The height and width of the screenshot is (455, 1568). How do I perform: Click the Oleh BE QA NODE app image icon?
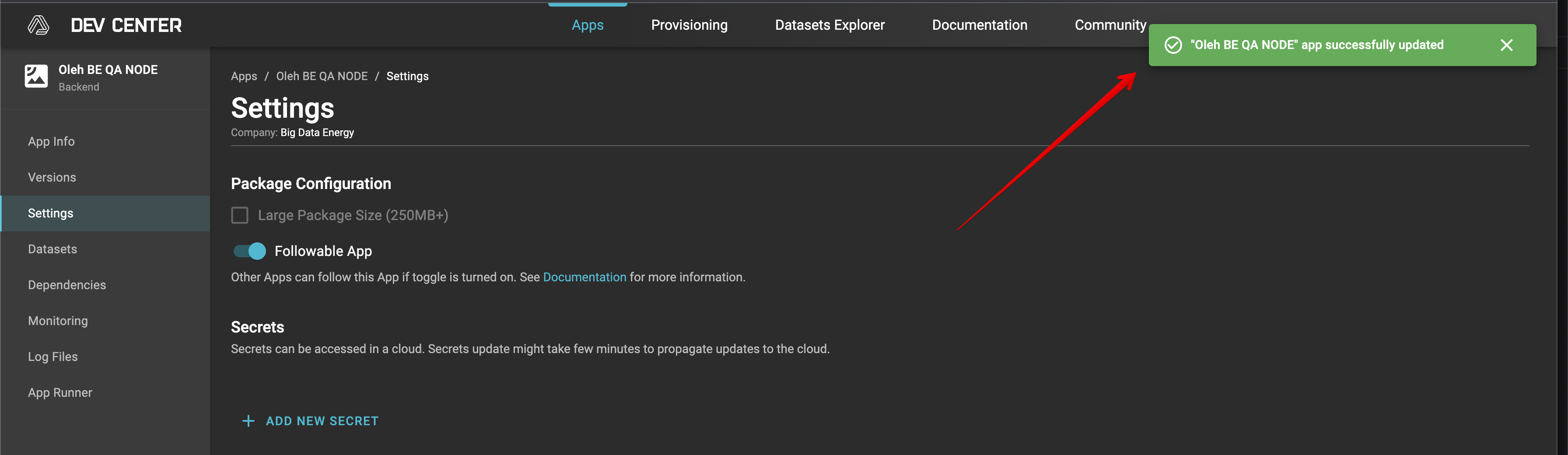point(36,77)
